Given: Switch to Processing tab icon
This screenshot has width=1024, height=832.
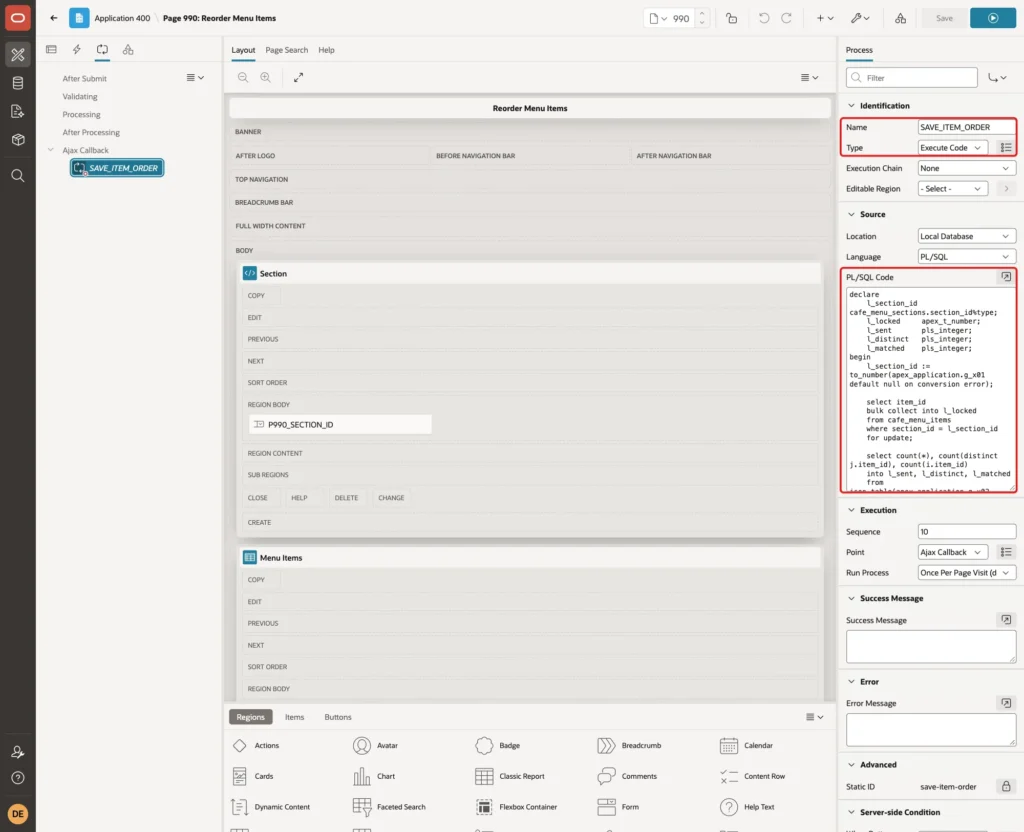Looking at the screenshot, I should coord(103,50).
